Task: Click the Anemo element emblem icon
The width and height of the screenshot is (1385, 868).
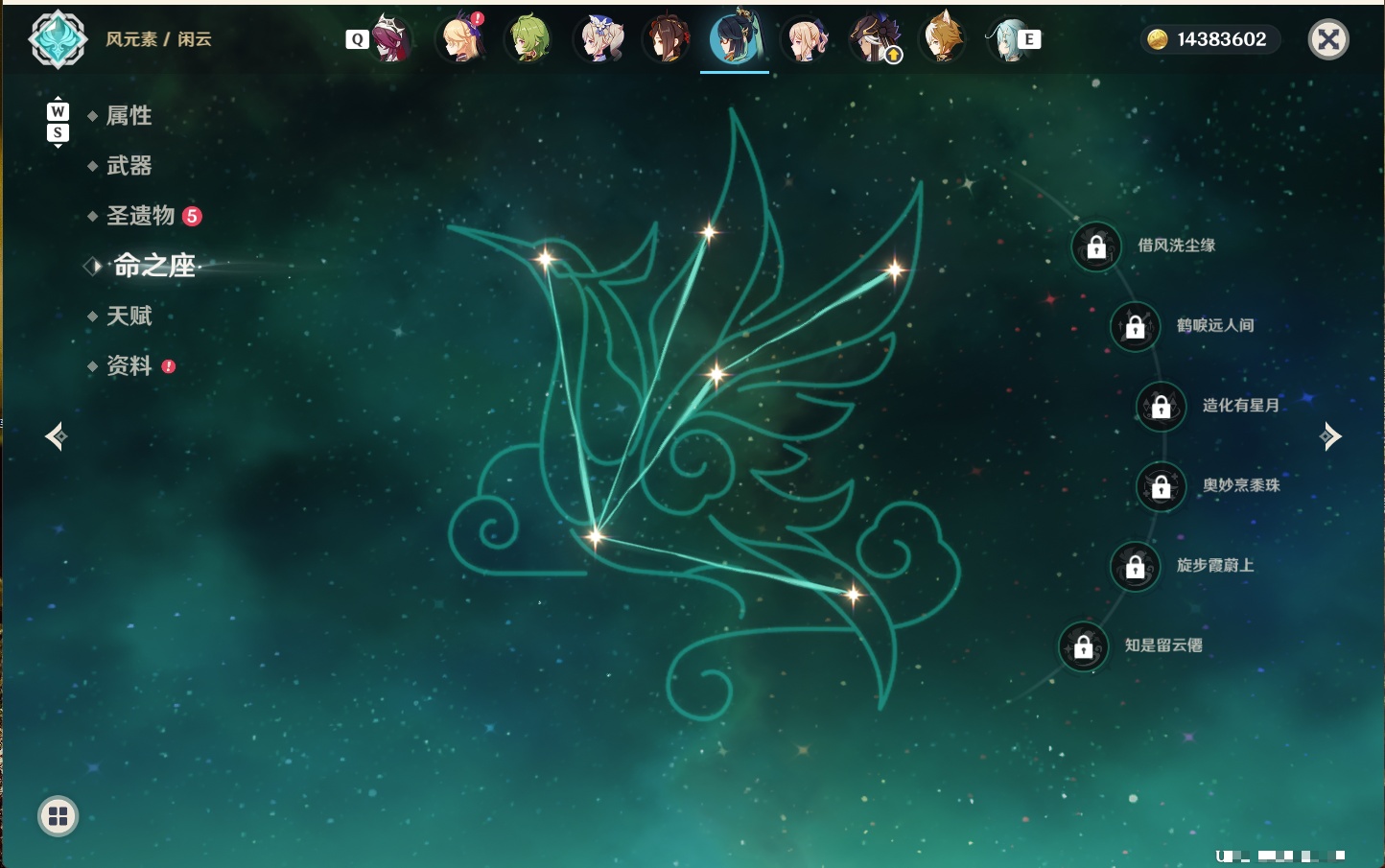Action: pyautogui.click(x=58, y=39)
